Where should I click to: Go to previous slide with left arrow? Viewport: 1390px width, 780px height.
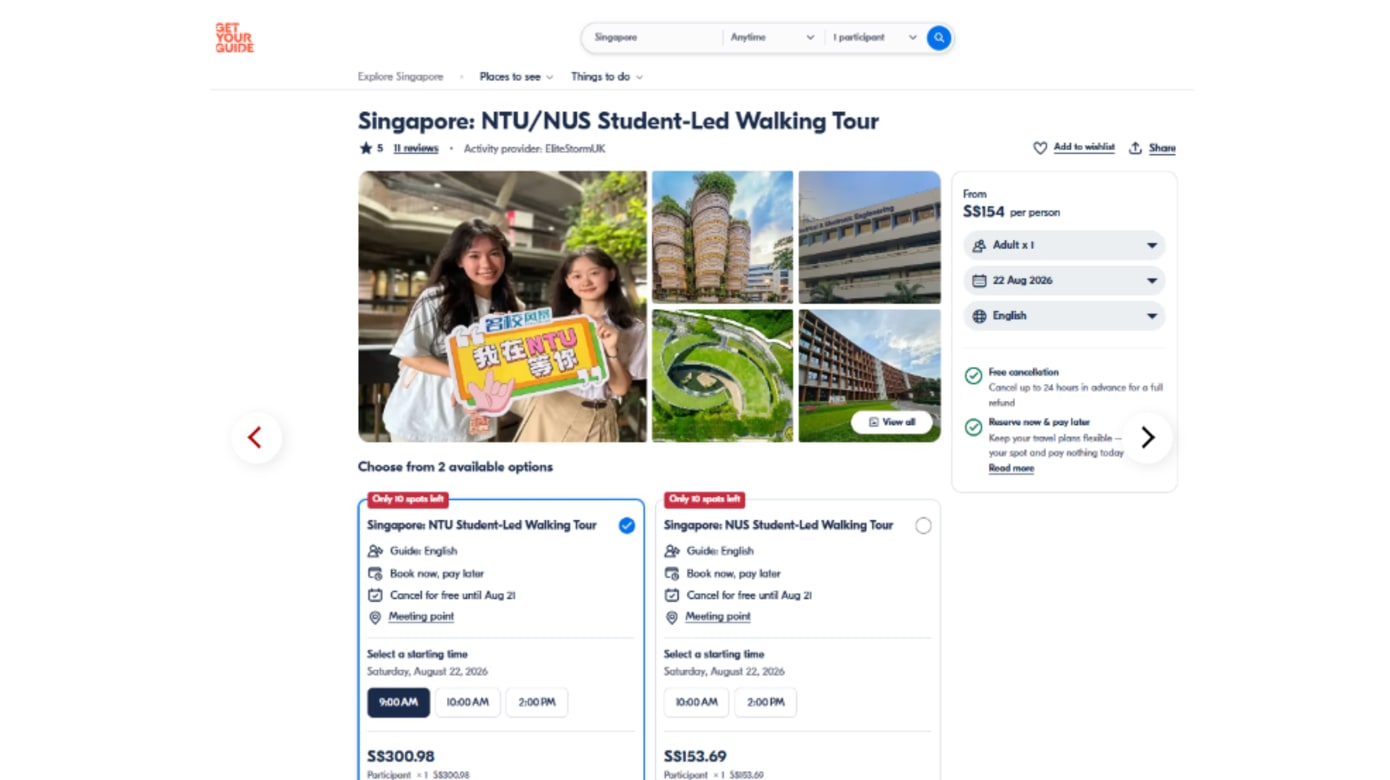[256, 437]
